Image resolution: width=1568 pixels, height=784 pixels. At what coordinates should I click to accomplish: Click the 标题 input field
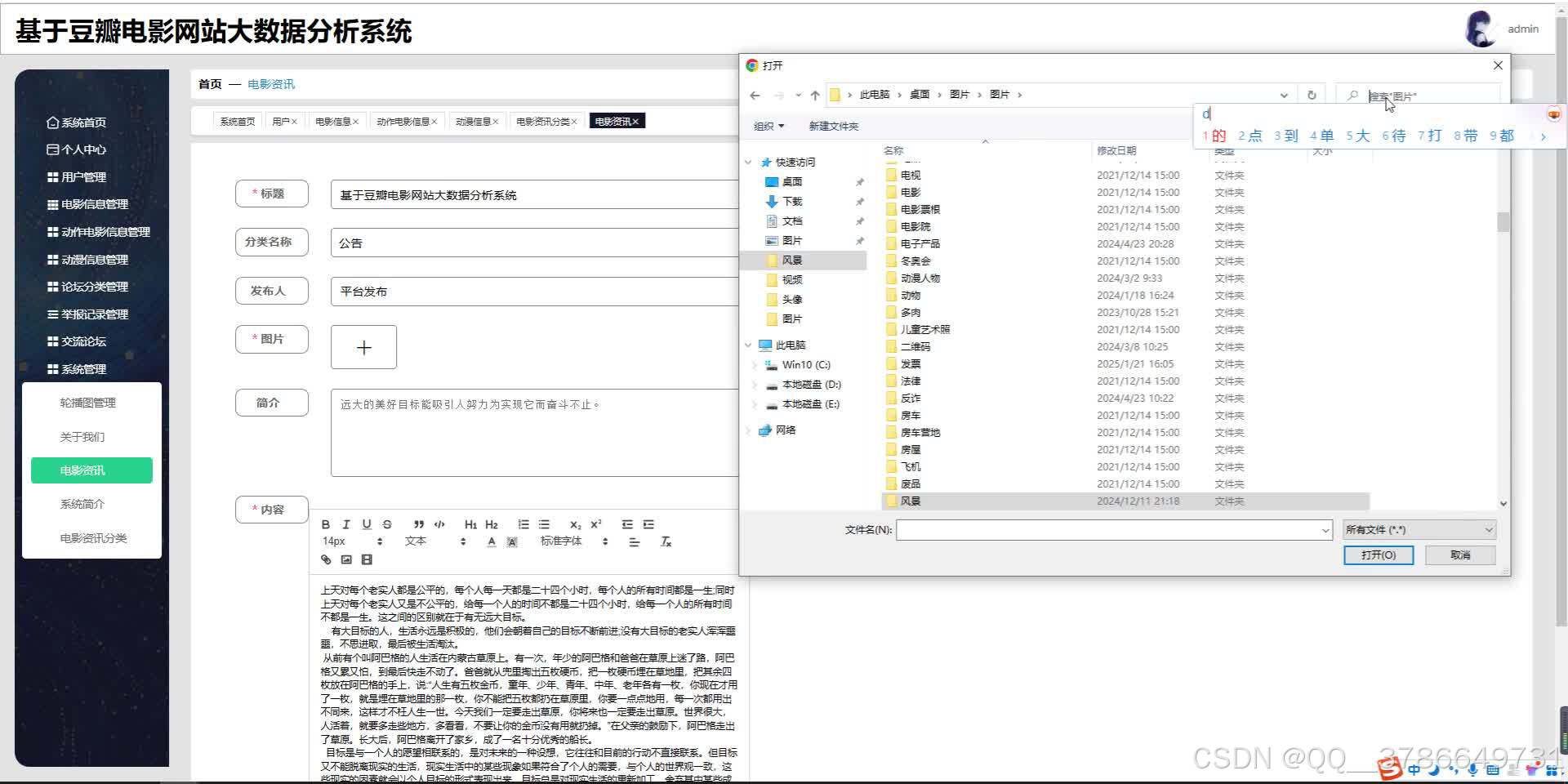(x=535, y=195)
